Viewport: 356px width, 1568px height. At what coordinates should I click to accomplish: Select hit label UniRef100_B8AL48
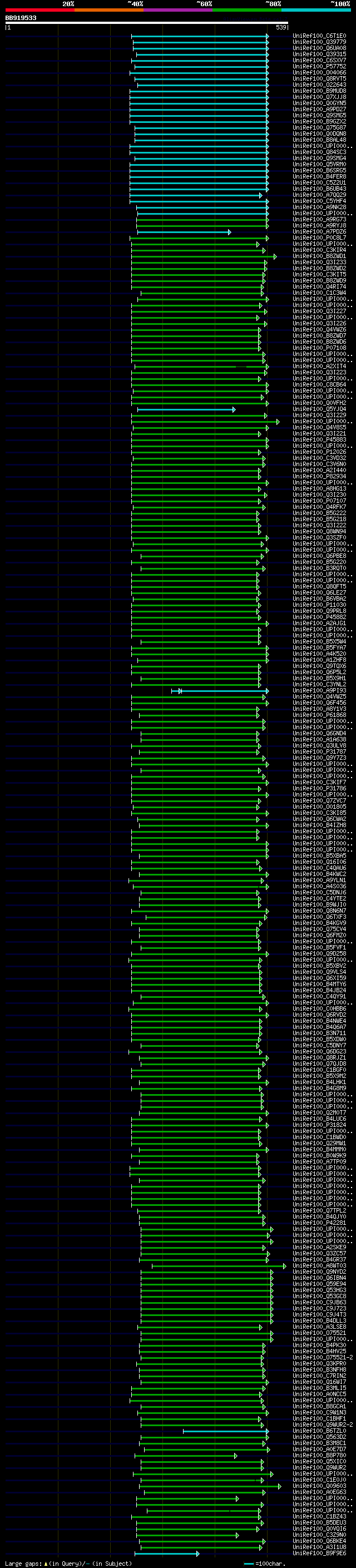[x=319, y=140]
